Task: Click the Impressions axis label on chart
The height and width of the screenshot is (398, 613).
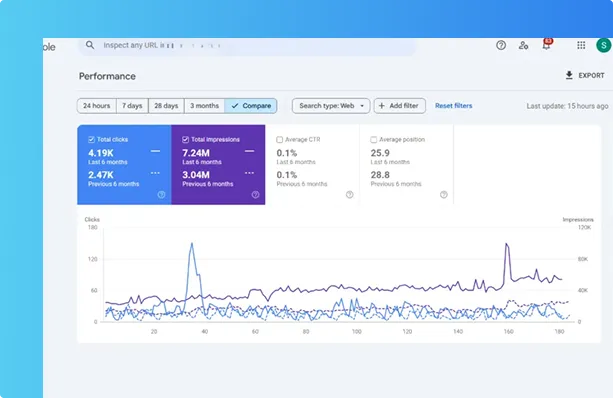Action: pos(578,219)
